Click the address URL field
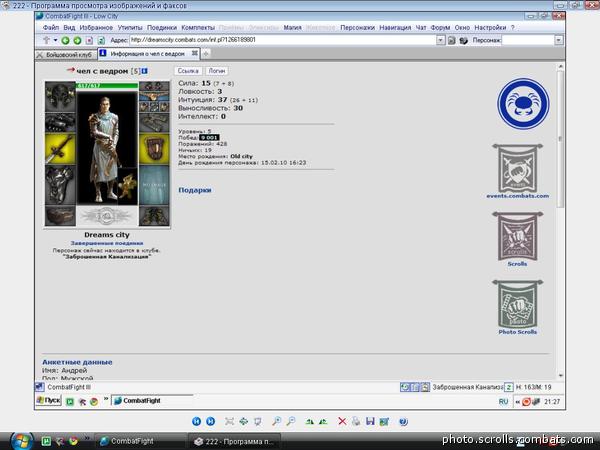The width and height of the screenshot is (600, 450). pos(283,40)
